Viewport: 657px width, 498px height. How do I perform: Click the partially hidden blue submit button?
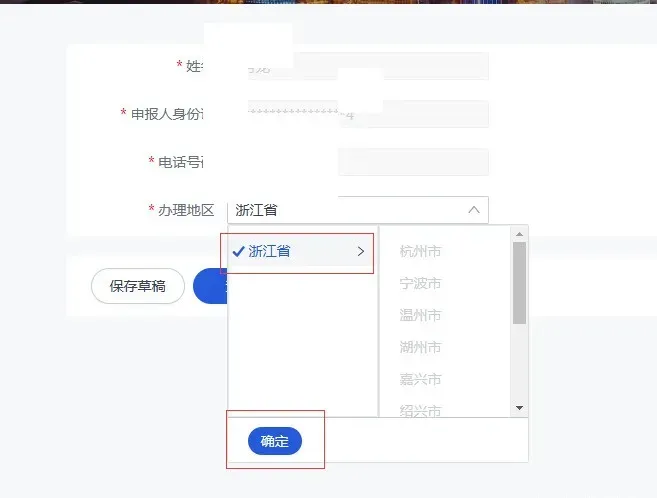tap(210, 286)
